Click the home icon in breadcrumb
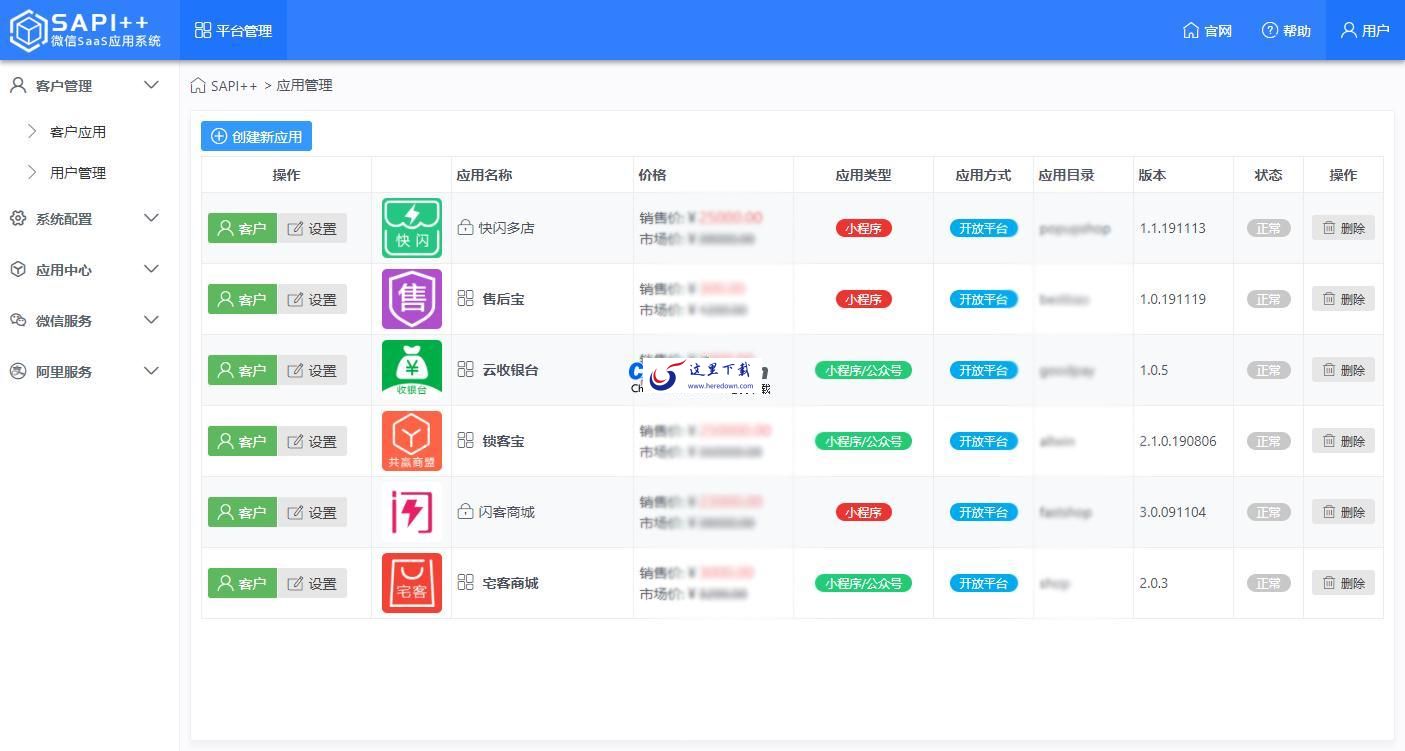This screenshot has width=1405, height=751. click(197, 85)
